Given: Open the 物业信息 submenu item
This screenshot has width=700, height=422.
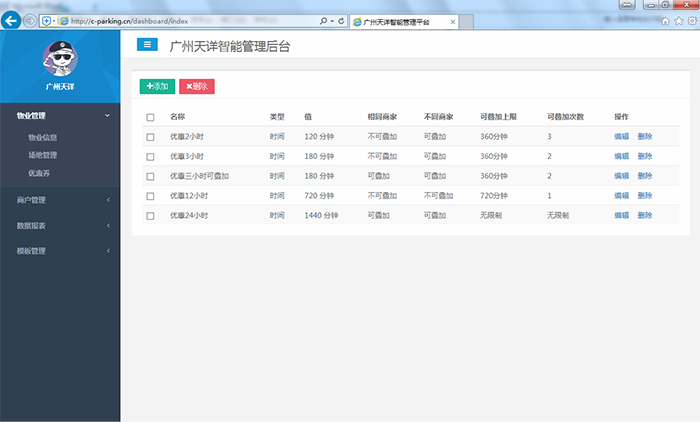Looking at the screenshot, I should point(42,138).
